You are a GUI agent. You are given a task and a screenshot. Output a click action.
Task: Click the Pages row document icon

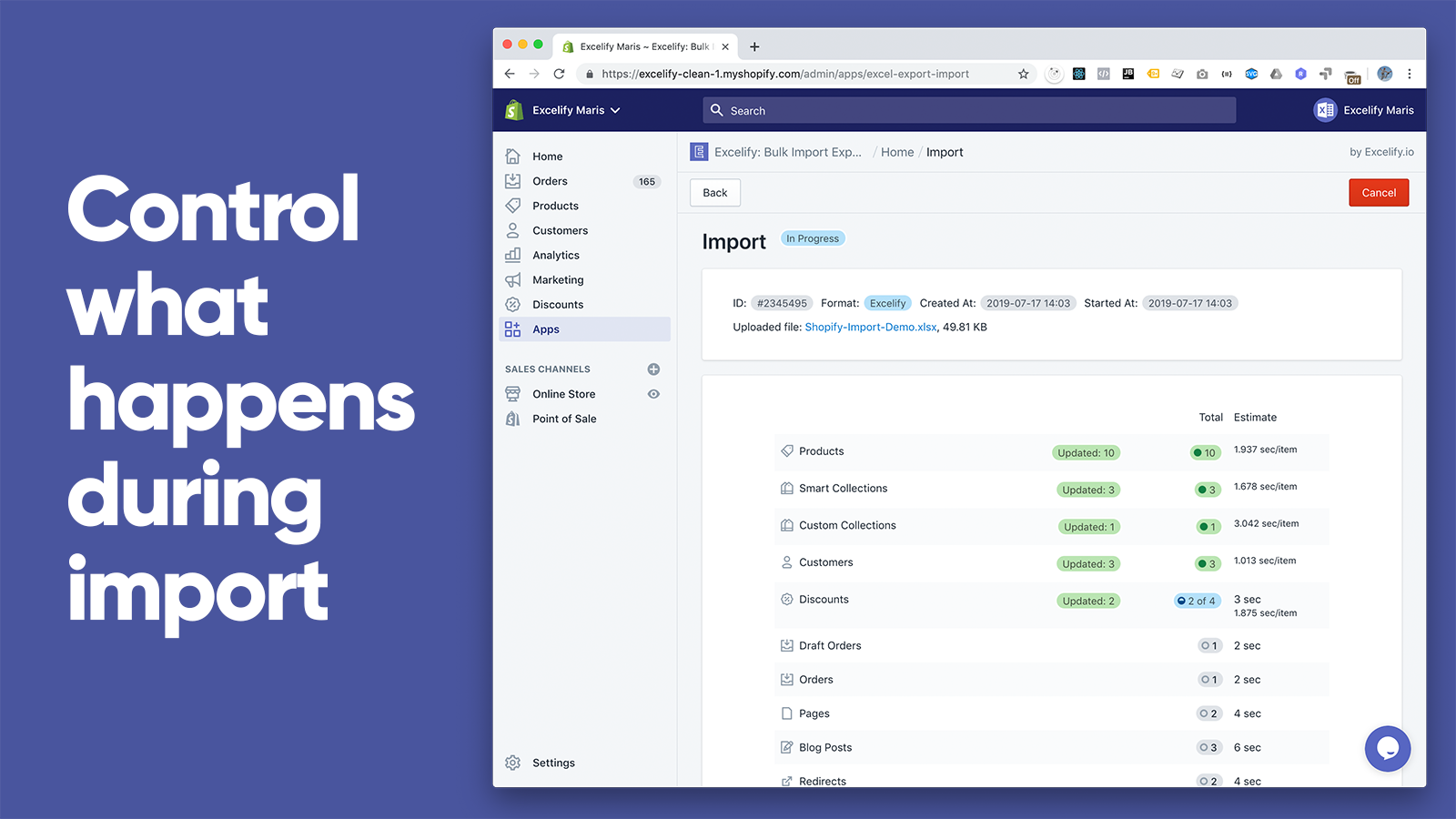pyautogui.click(x=787, y=713)
